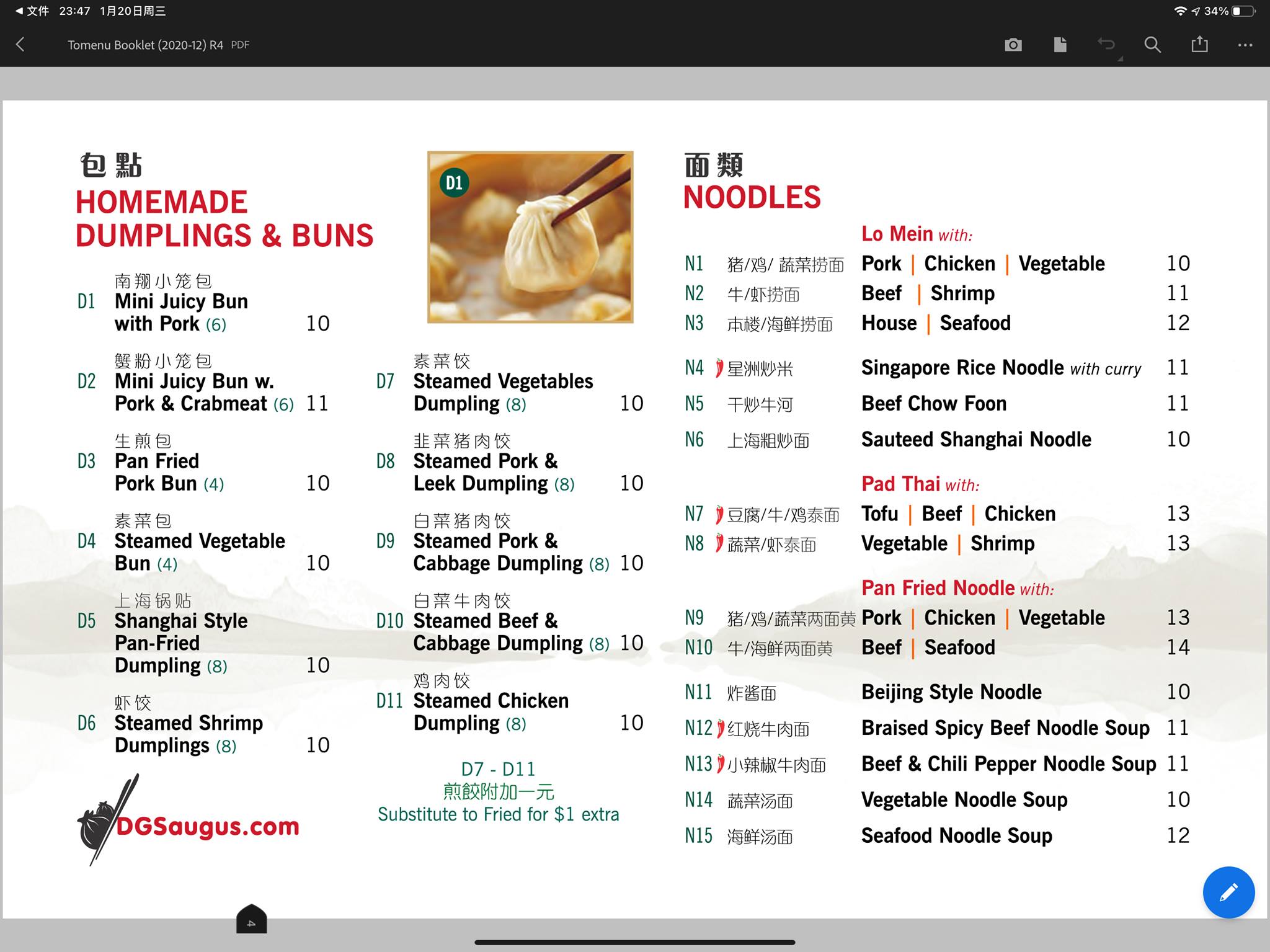The image size is (1270, 952).
Task: Open the page view mode icon
Action: pos(1060,45)
